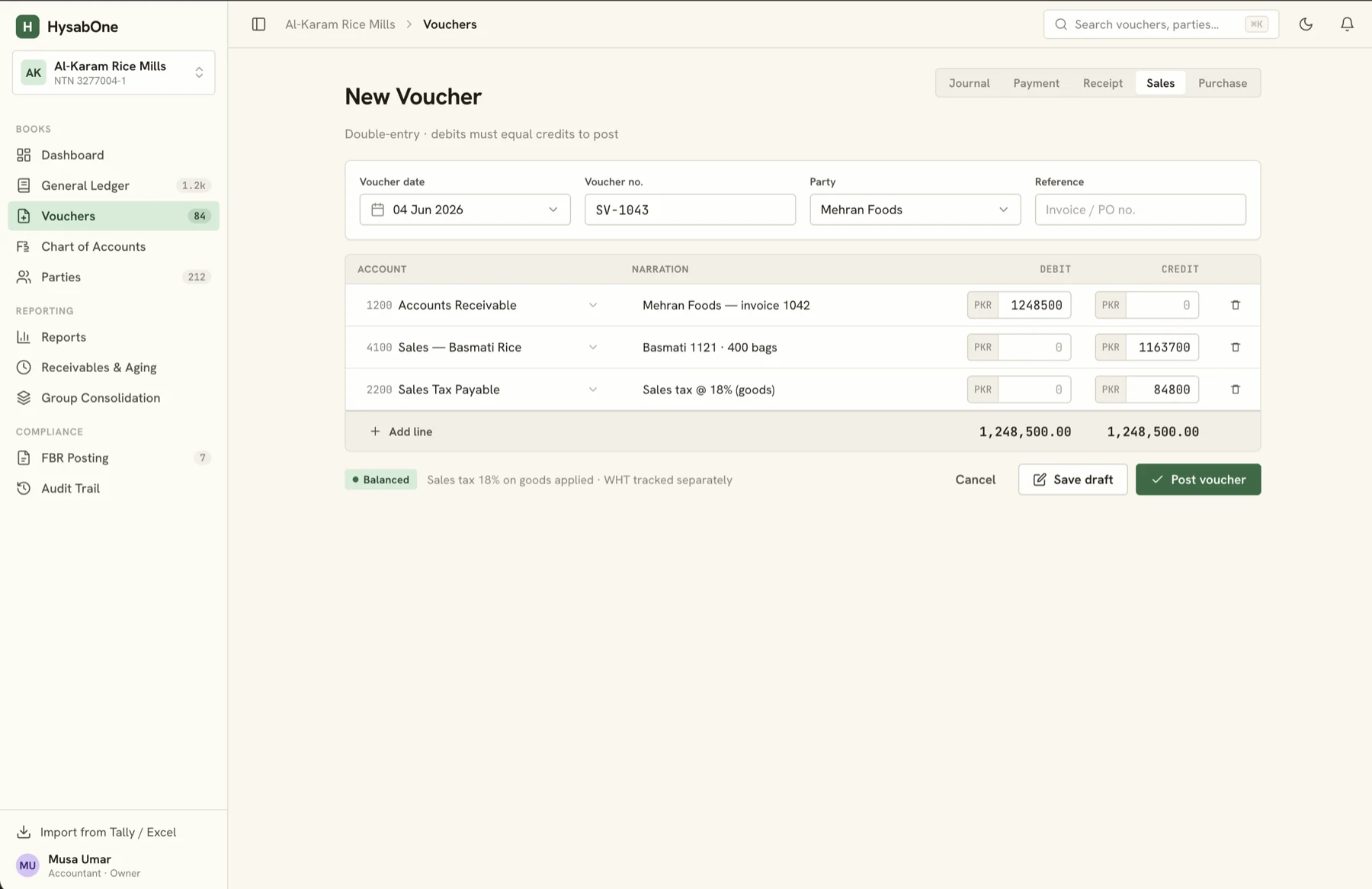
Task: Click the search magnifier icon
Action: click(x=1060, y=24)
